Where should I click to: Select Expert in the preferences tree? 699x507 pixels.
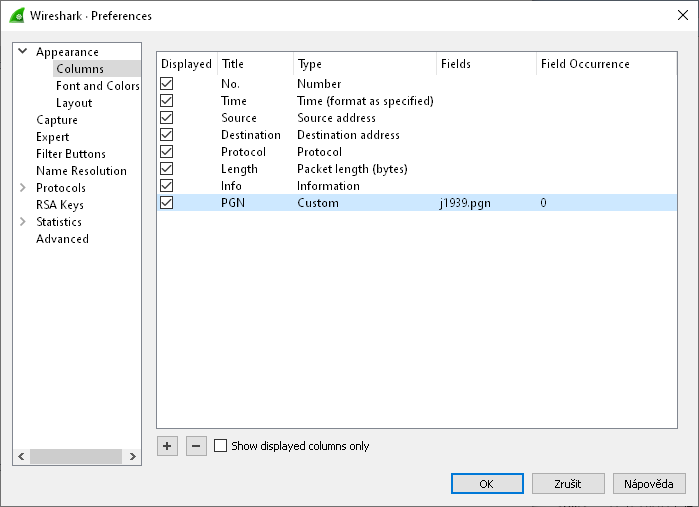point(53,137)
